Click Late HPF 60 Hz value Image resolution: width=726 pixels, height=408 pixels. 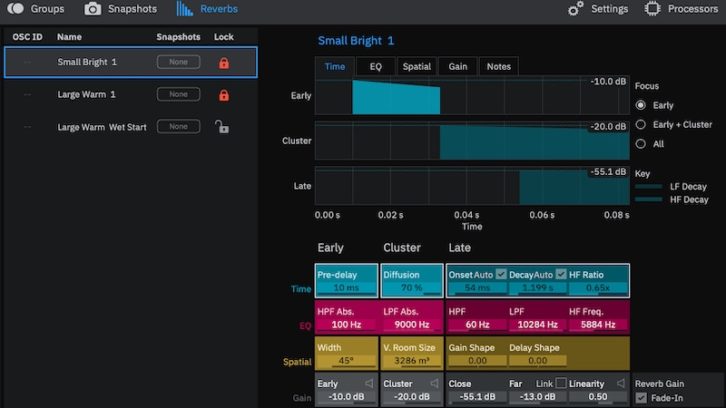477,325
